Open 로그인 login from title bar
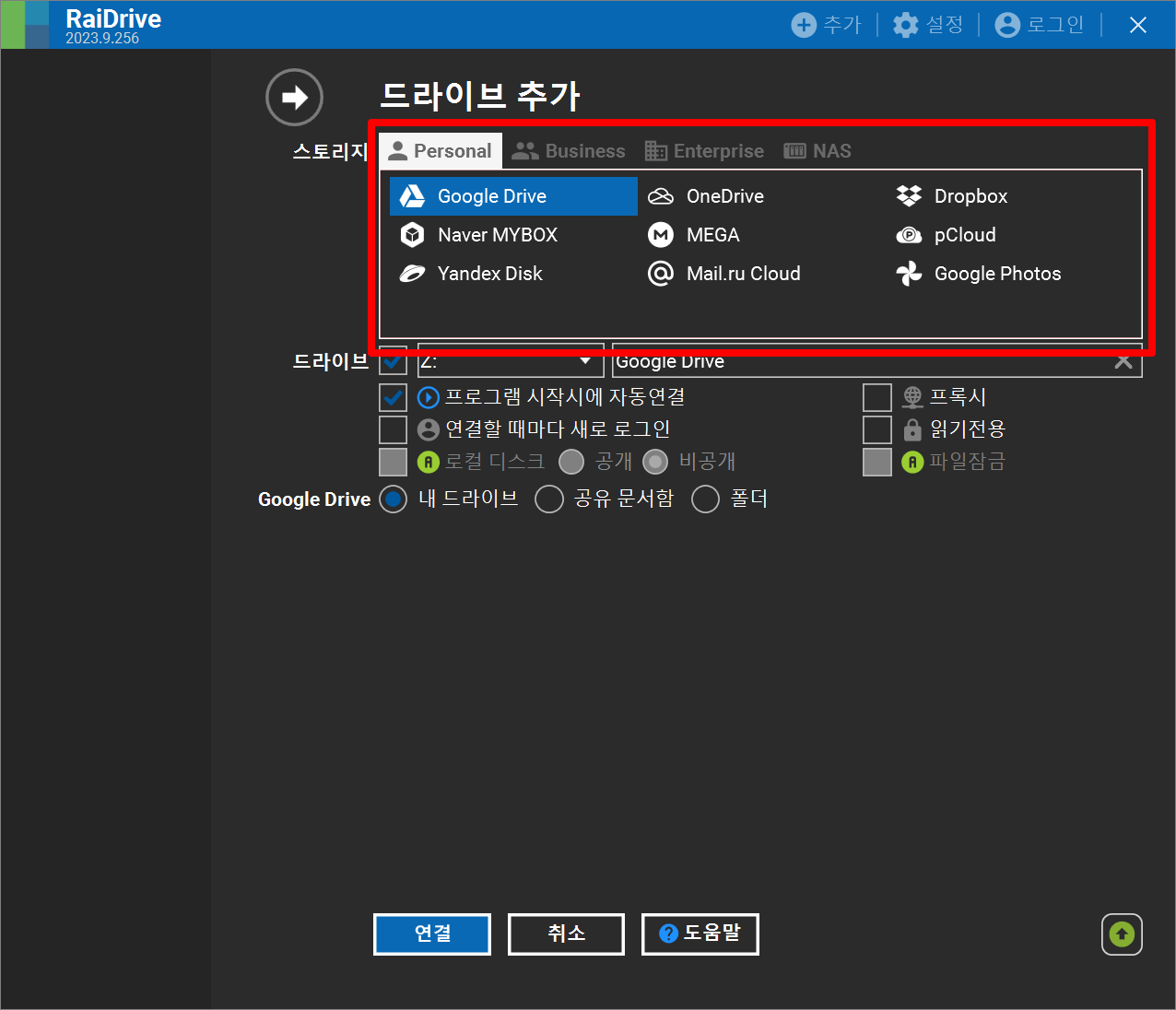The width and height of the screenshot is (1176, 1010). pyautogui.click(x=1040, y=25)
